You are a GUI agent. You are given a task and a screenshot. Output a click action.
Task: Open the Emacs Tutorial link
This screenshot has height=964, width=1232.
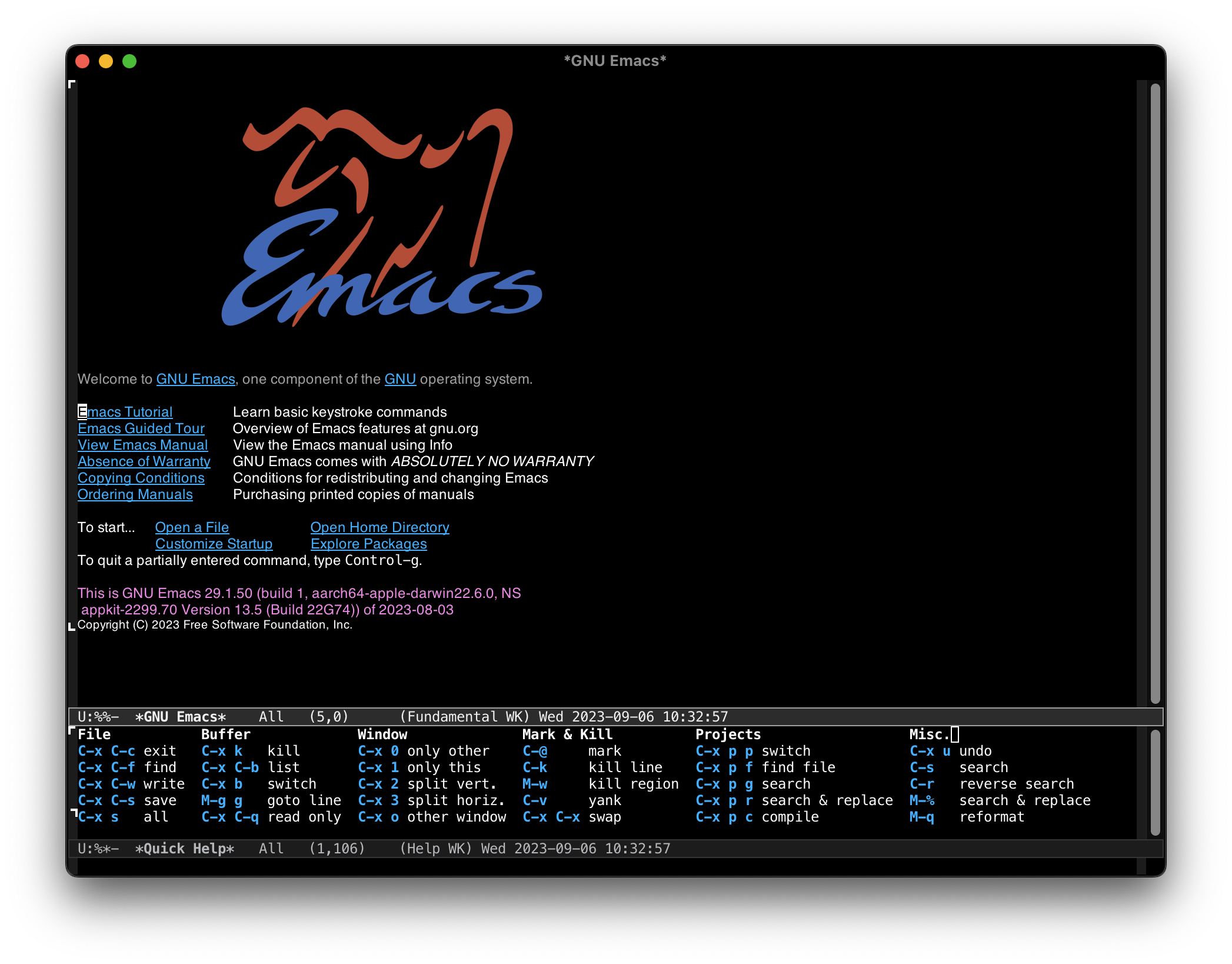pyautogui.click(x=125, y=412)
